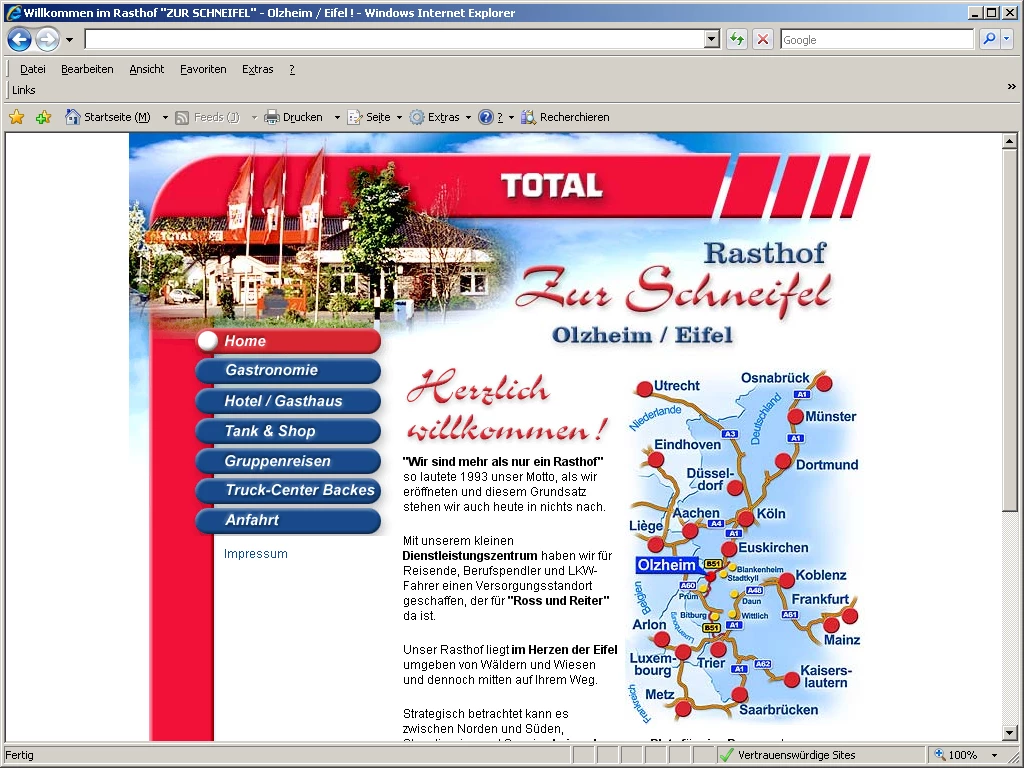Viewport: 1024px width, 768px height.
Task: Click the red Stop loading icon
Action: (x=763, y=39)
